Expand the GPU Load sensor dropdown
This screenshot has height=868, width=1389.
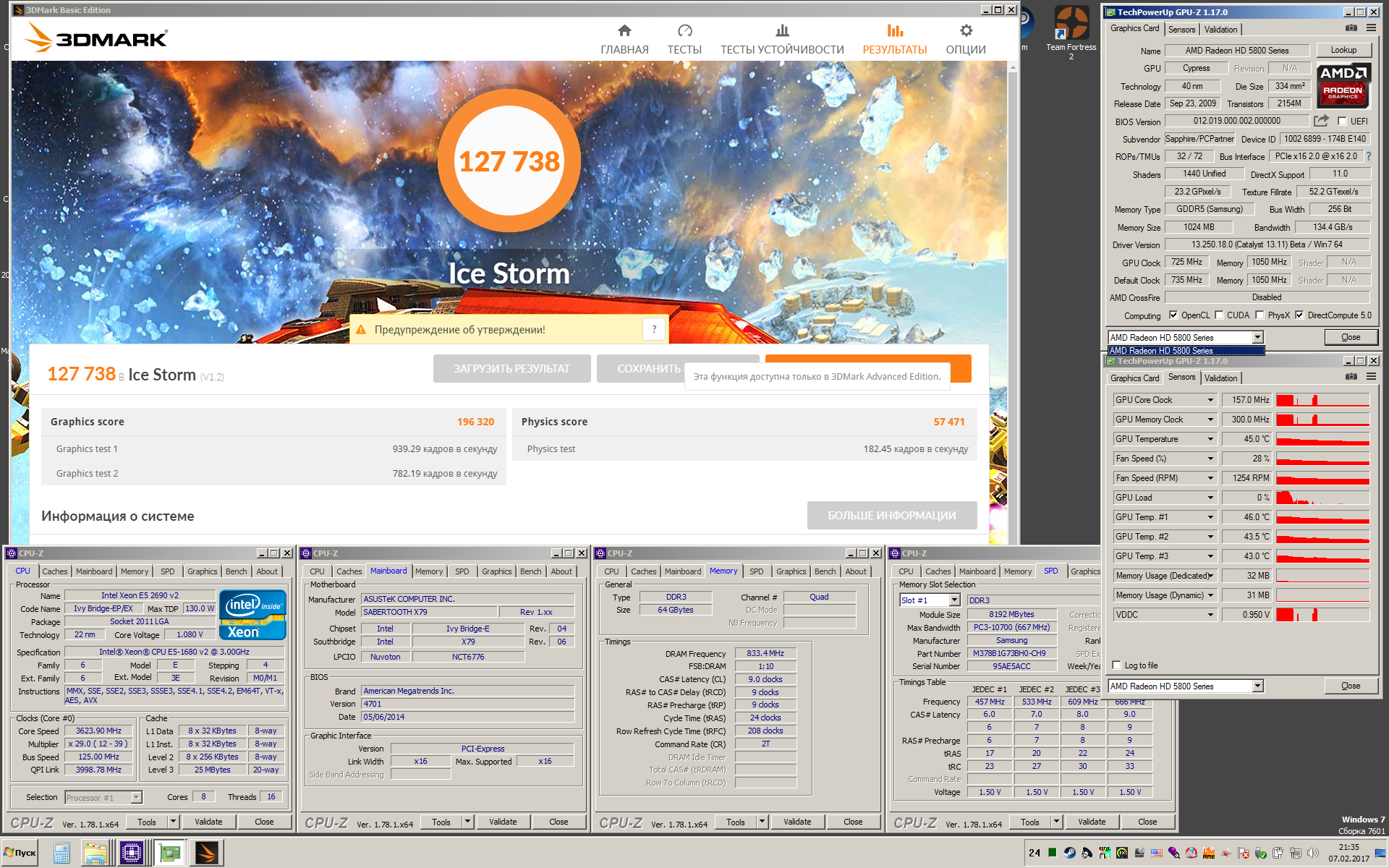click(x=1210, y=498)
